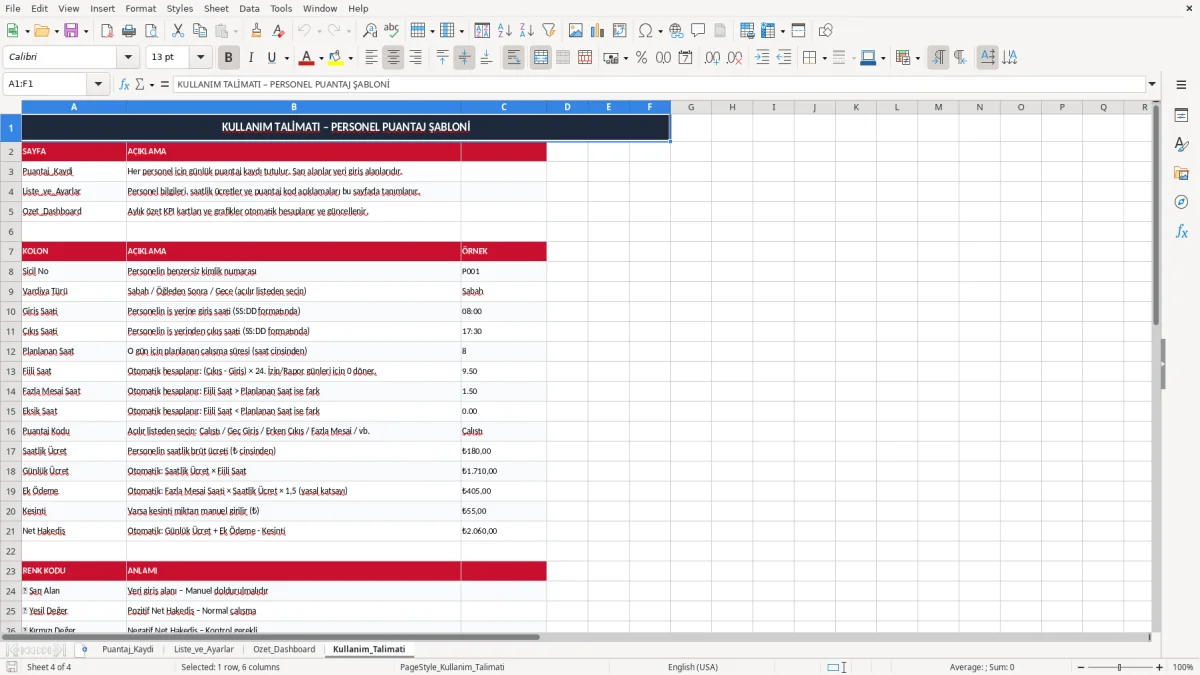Screen dimensions: 1200x675
Task: Toggle underline formatting
Action: [271, 58]
